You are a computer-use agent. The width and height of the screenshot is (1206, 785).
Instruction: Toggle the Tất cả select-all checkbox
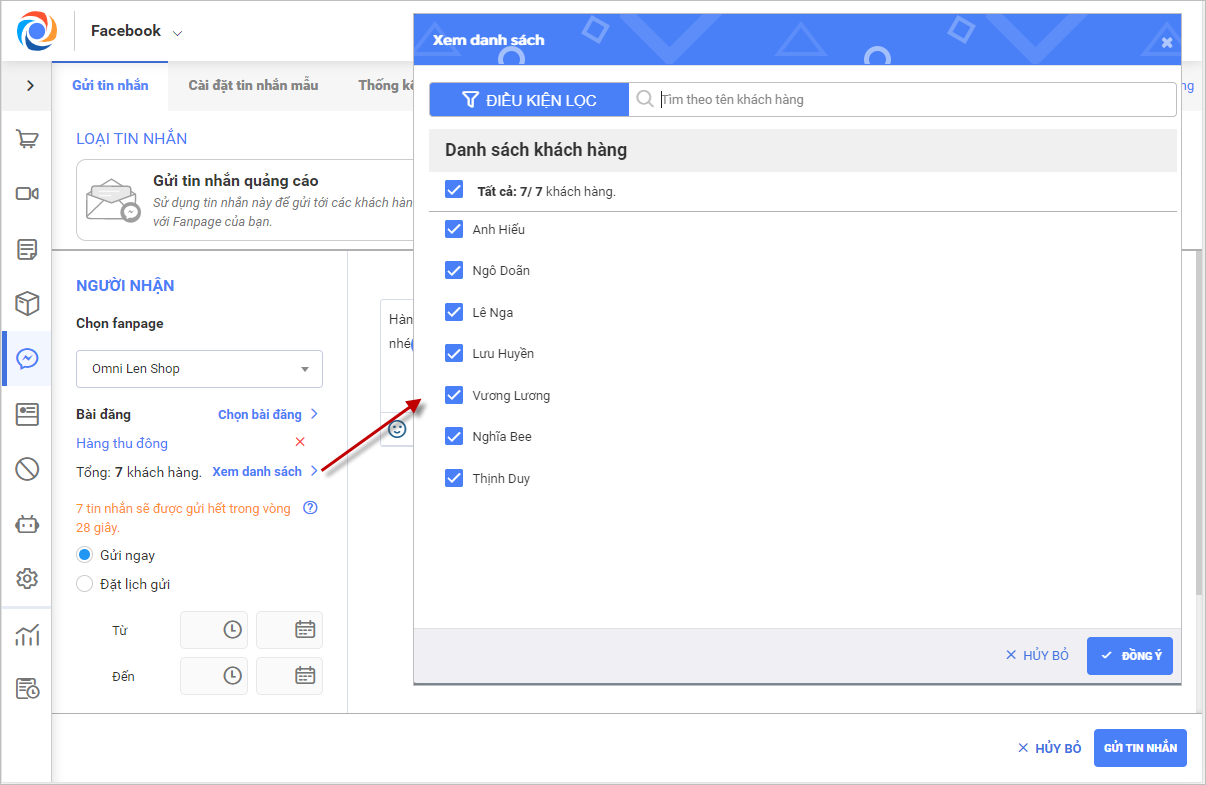[x=454, y=190]
